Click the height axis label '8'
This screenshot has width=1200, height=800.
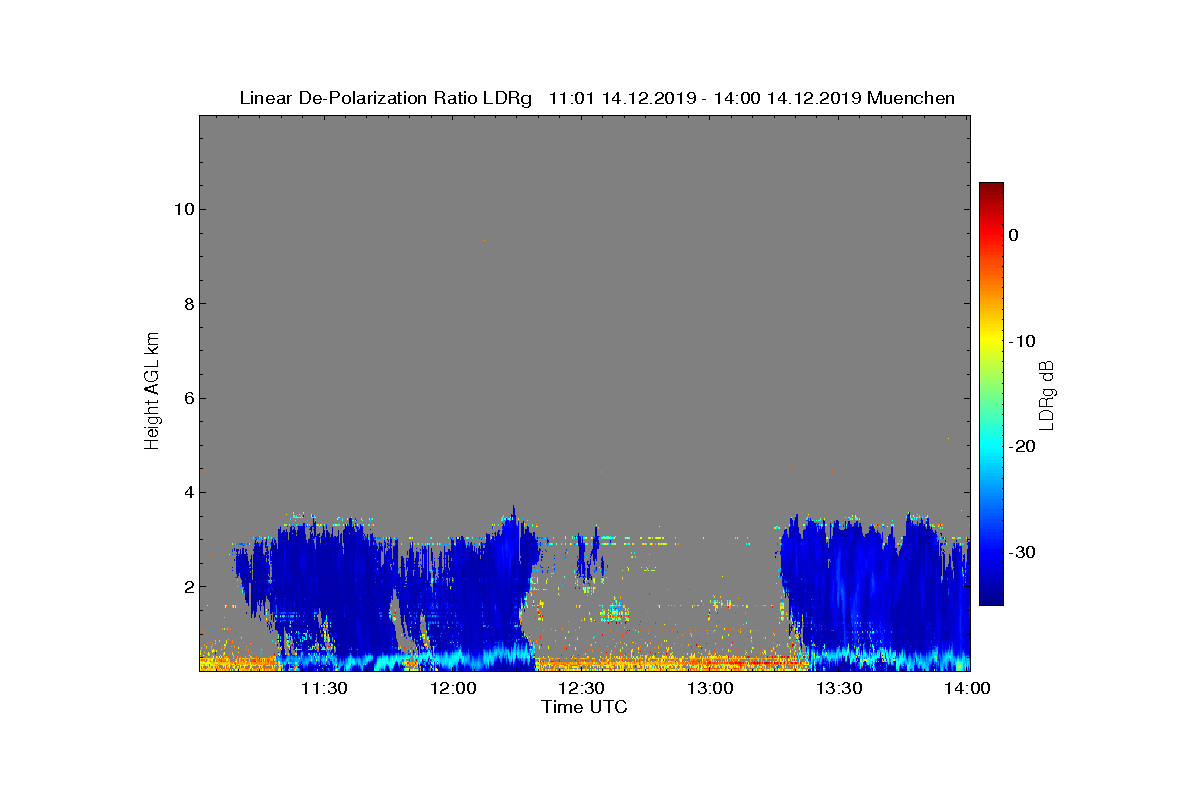pos(187,304)
